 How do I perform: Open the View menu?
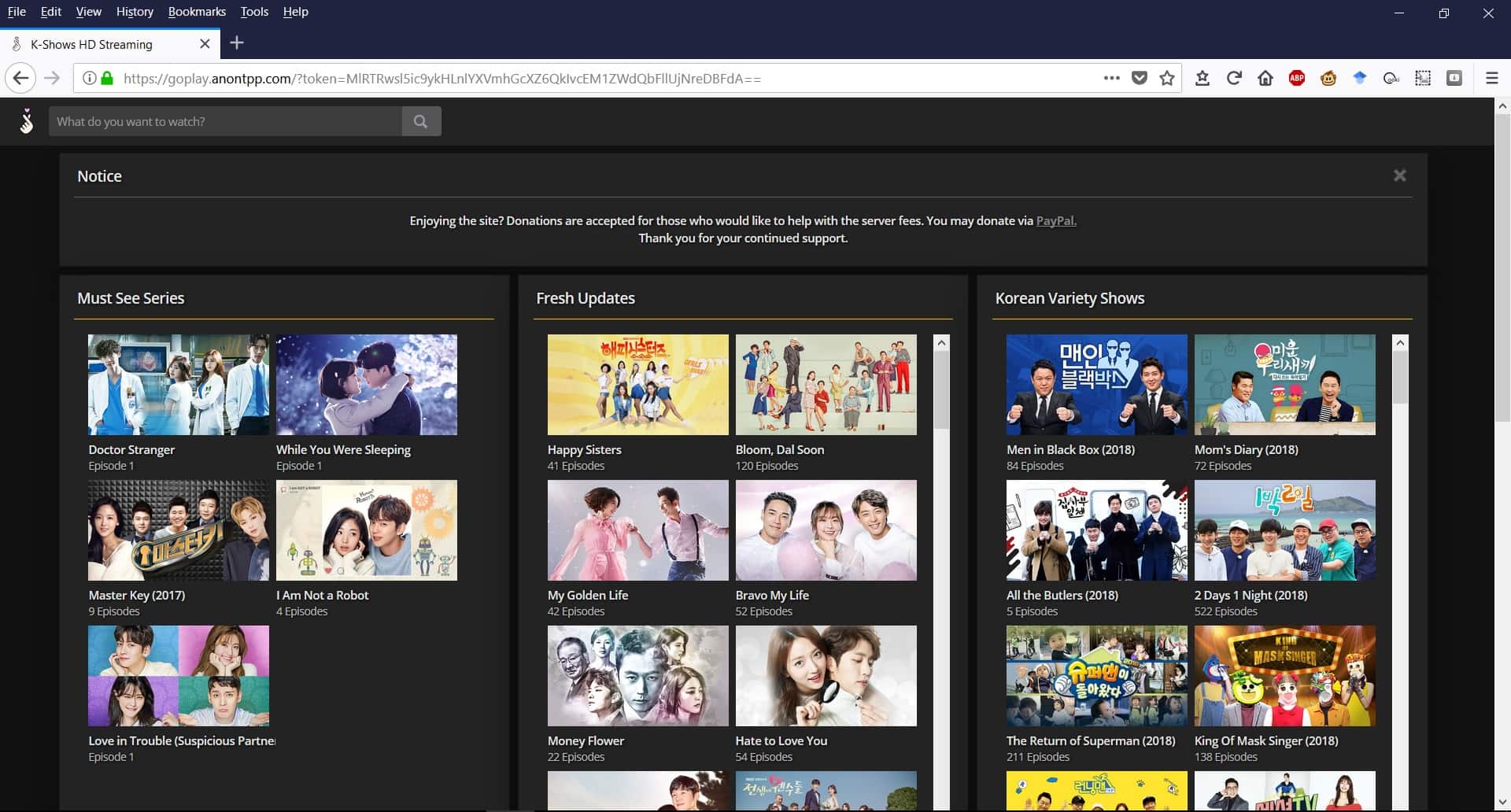(x=89, y=12)
